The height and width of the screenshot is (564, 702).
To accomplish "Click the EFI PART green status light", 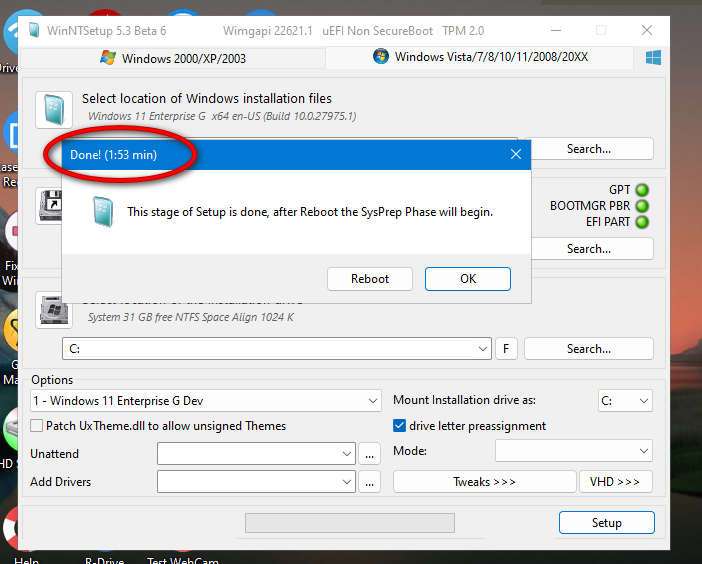I will click(642, 222).
